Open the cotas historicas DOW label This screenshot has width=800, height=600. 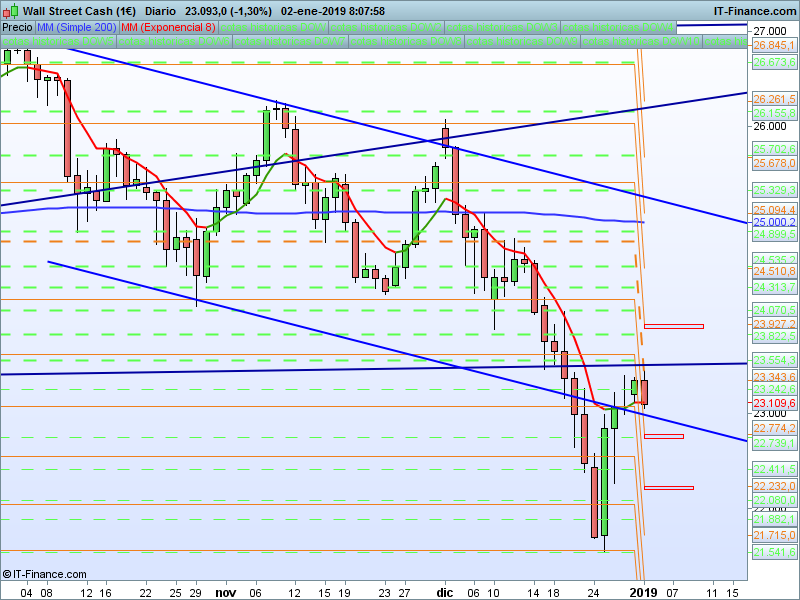click(x=273, y=27)
